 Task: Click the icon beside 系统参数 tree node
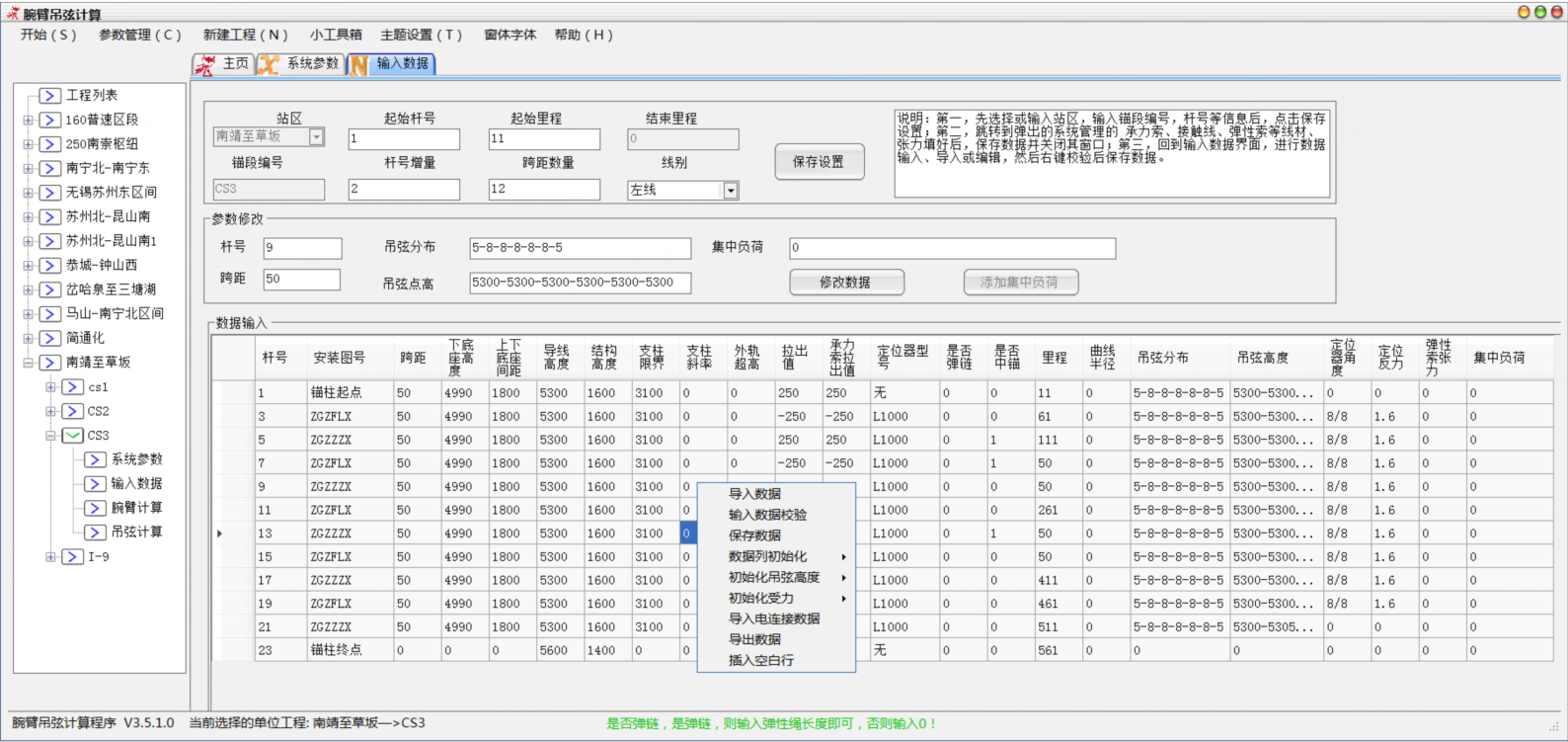click(96, 459)
